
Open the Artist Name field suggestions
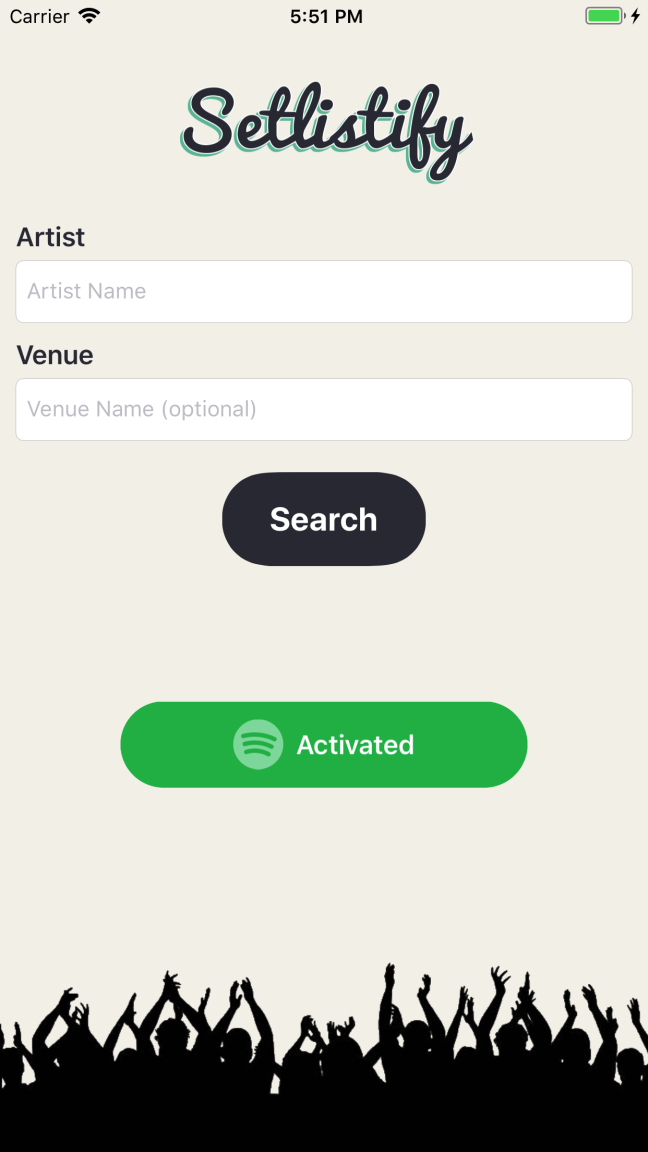pyautogui.click(x=324, y=291)
